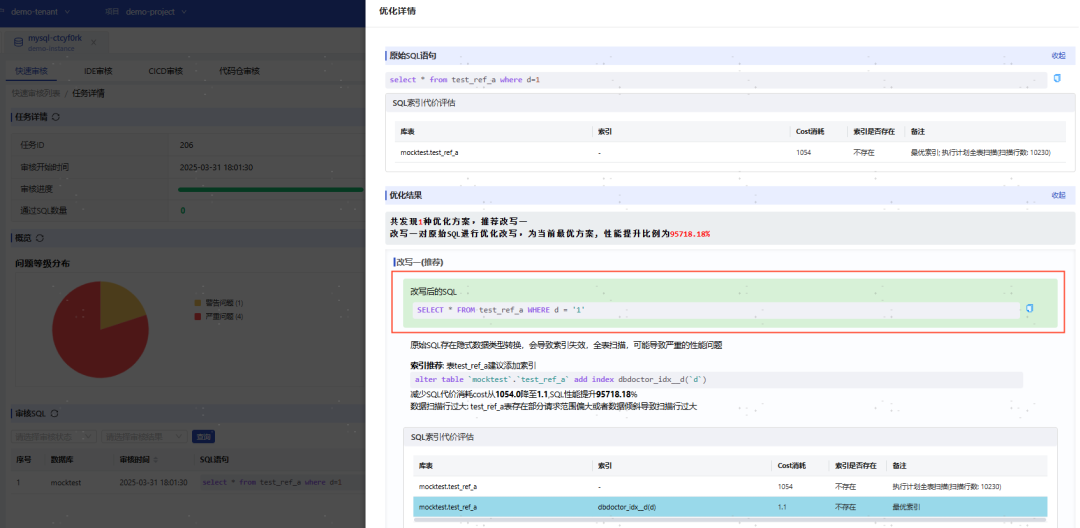Click the 1.1 cost value cell
The width and height of the screenshot is (1080, 528).
[782, 507]
